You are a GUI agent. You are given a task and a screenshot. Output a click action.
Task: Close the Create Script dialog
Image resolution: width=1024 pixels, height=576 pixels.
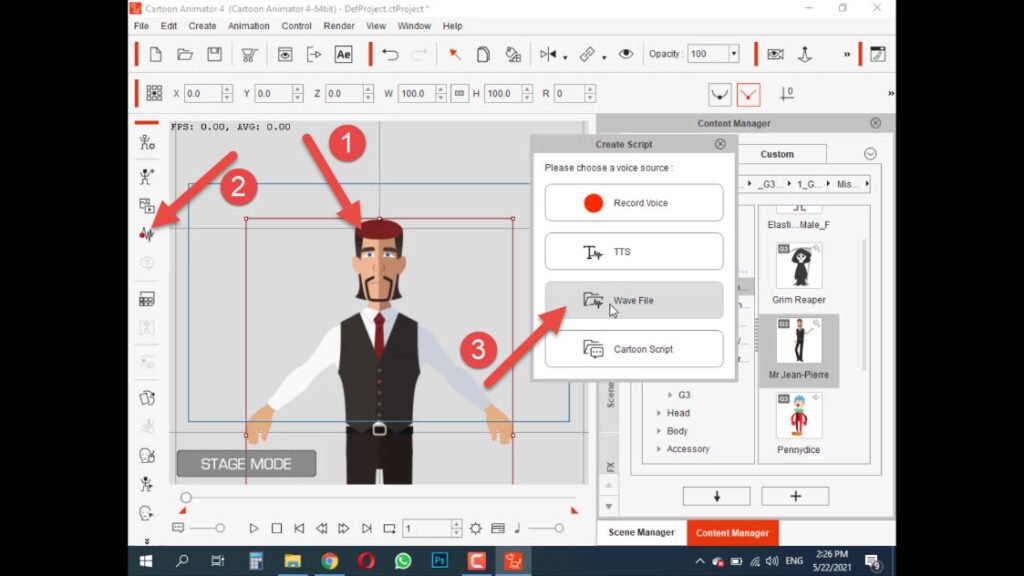click(x=720, y=144)
